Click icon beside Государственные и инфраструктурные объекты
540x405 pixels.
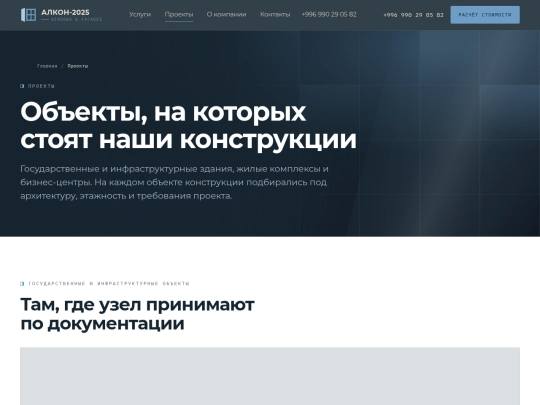click(x=22, y=283)
